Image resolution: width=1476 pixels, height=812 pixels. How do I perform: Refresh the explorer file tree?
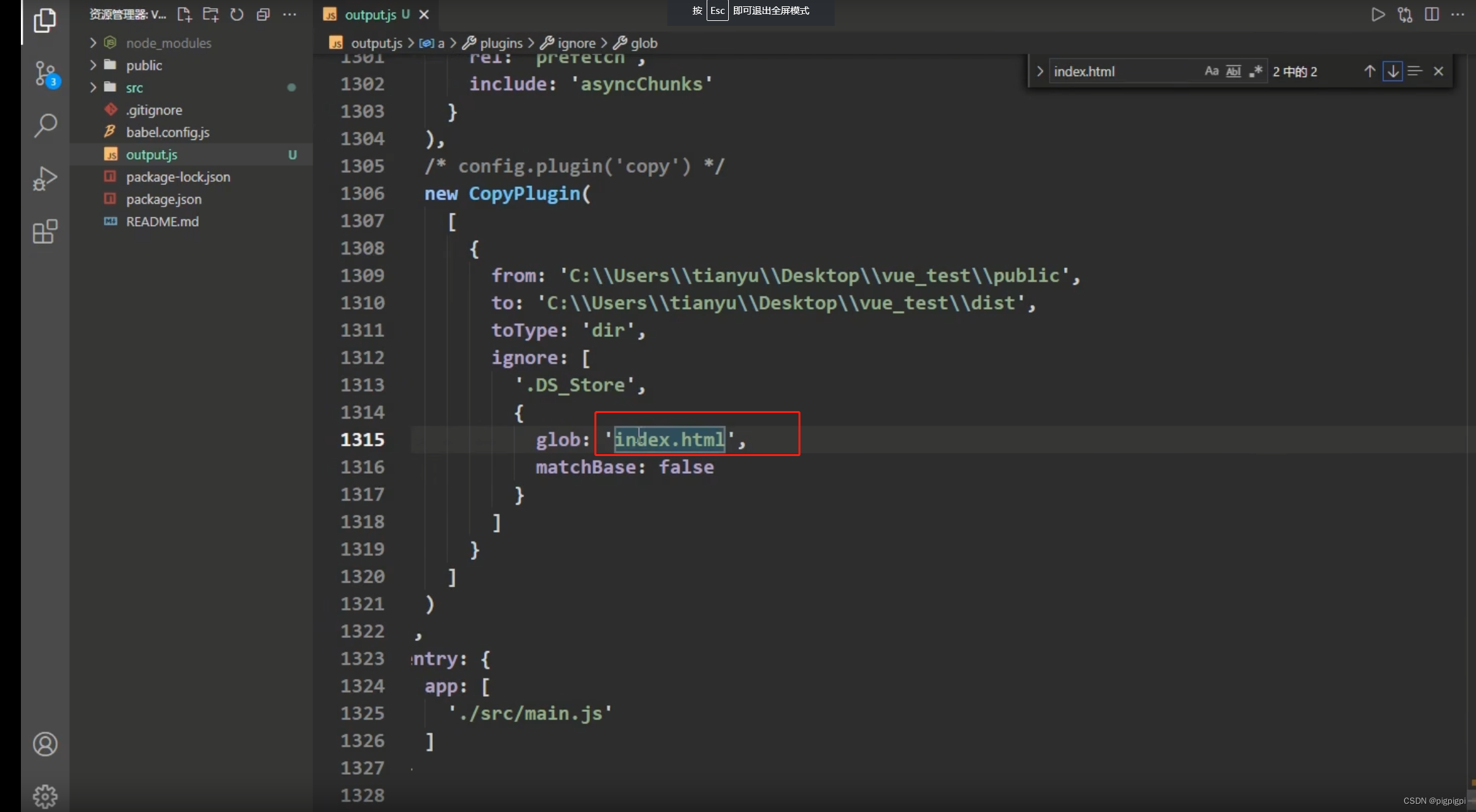236,15
